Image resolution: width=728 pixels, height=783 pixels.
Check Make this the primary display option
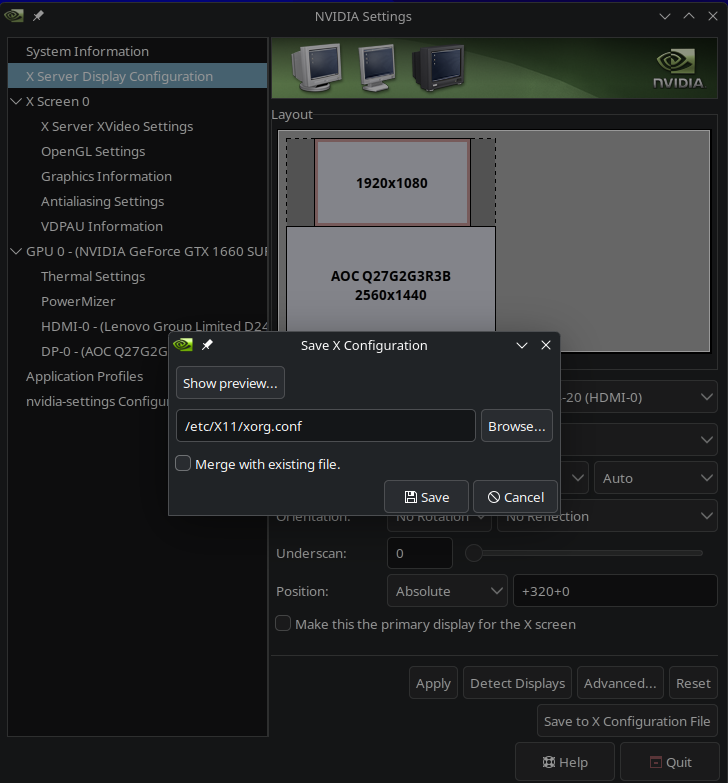point(285,624)
